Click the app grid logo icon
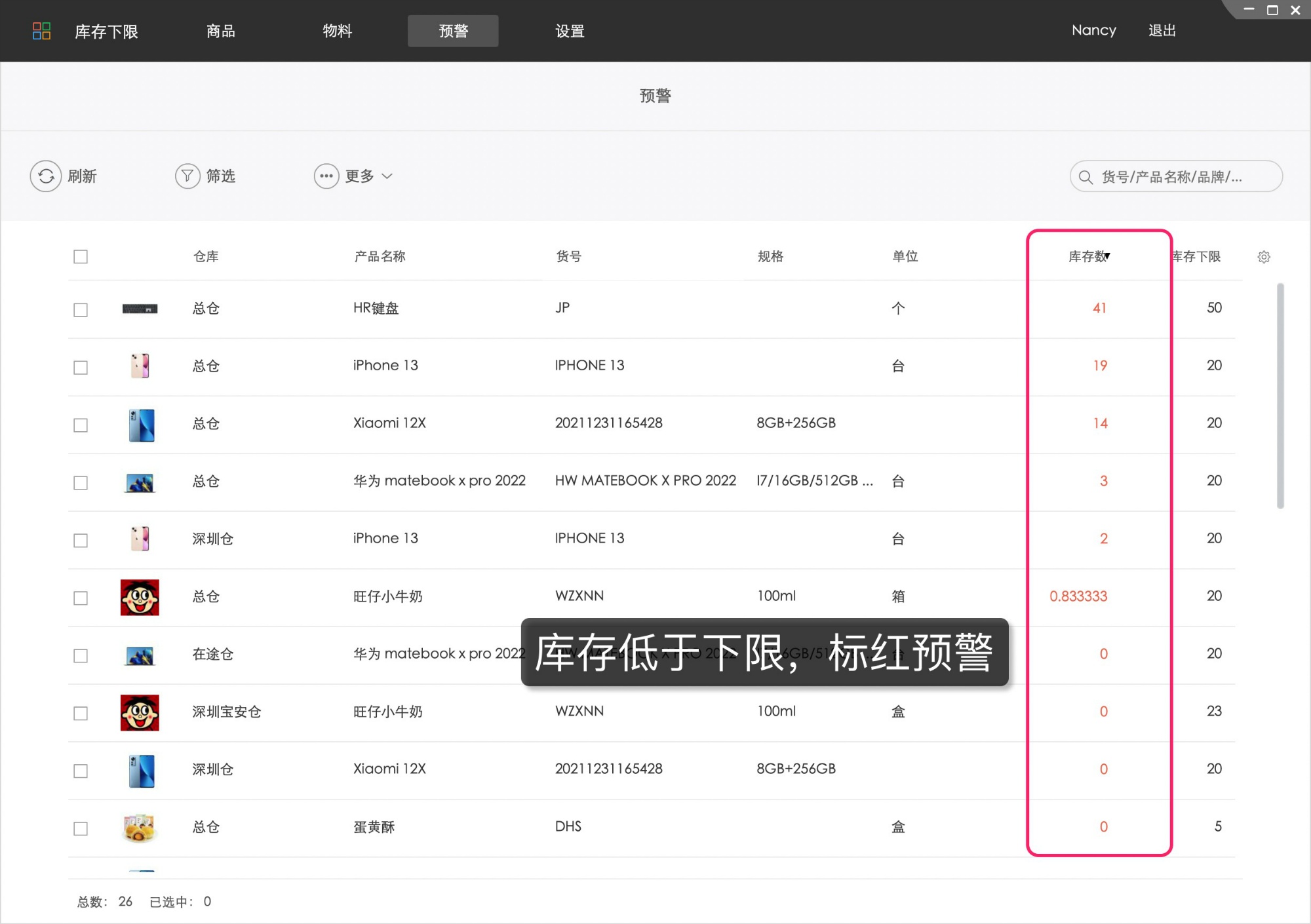This screenshot has height=924, width=1311. point(41,31)
